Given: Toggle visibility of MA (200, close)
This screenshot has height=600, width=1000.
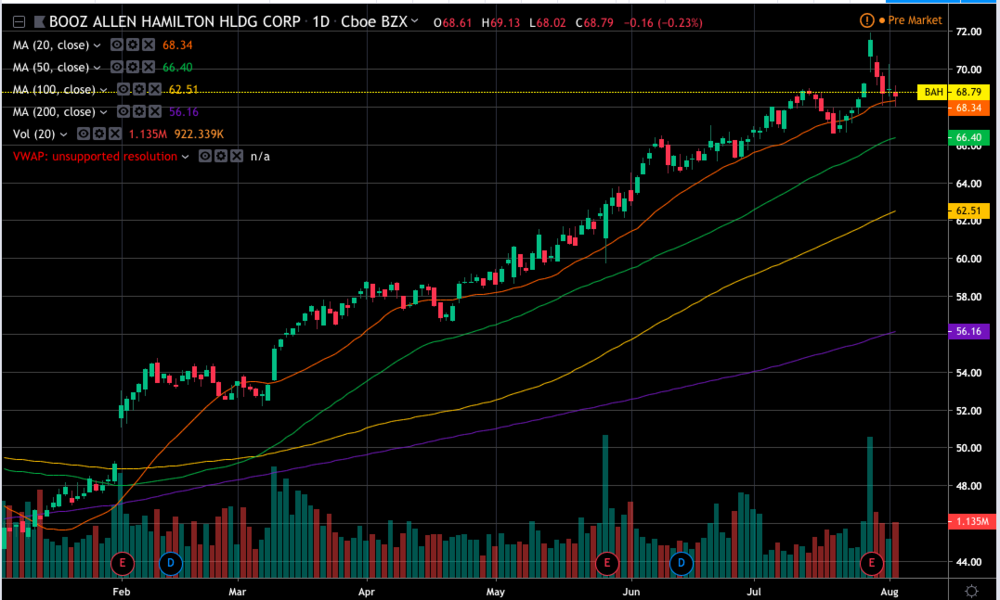Looking at the screenshot, I should click(124, 111).
